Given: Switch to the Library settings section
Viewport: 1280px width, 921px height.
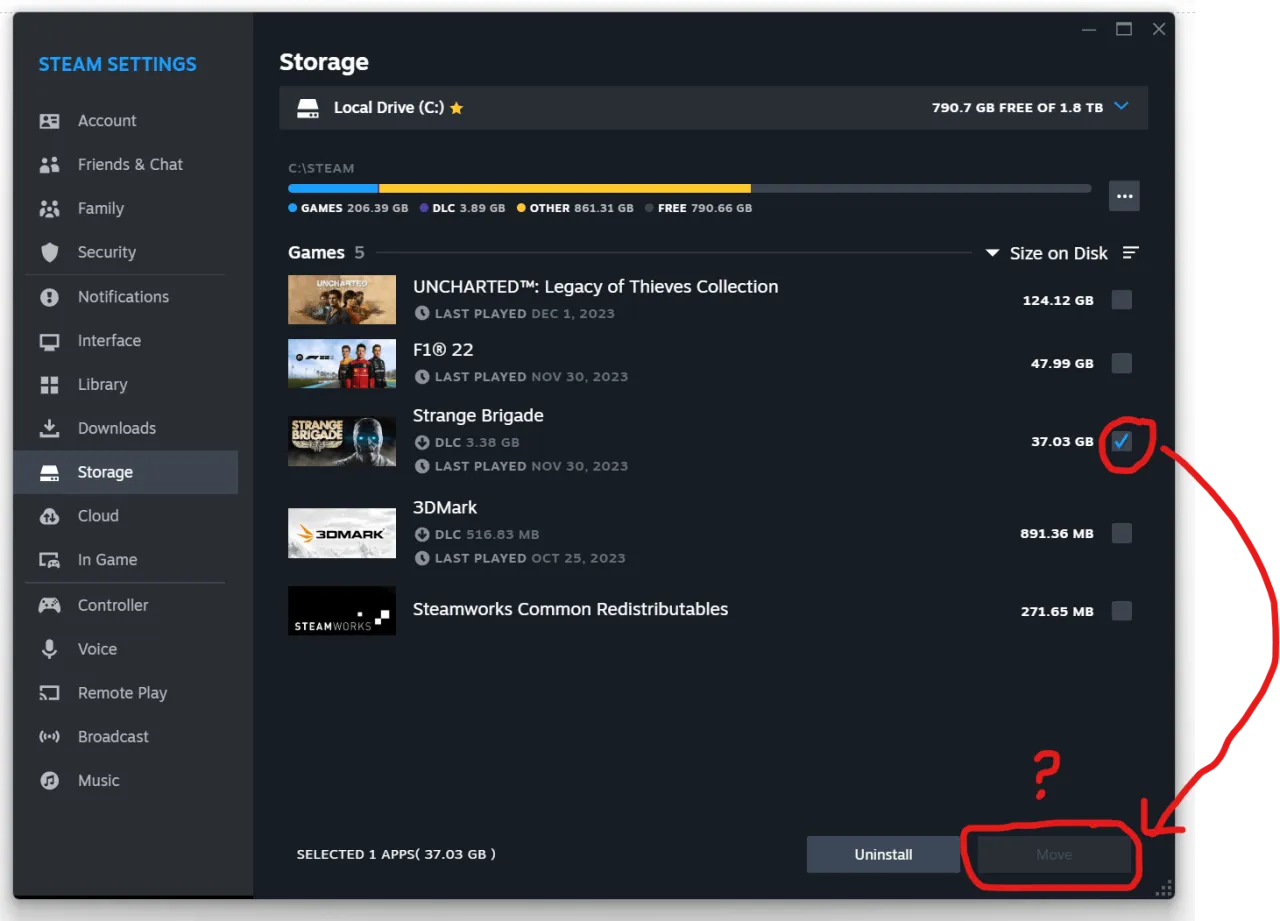Looking at the screenshot, I should point(103,384).
